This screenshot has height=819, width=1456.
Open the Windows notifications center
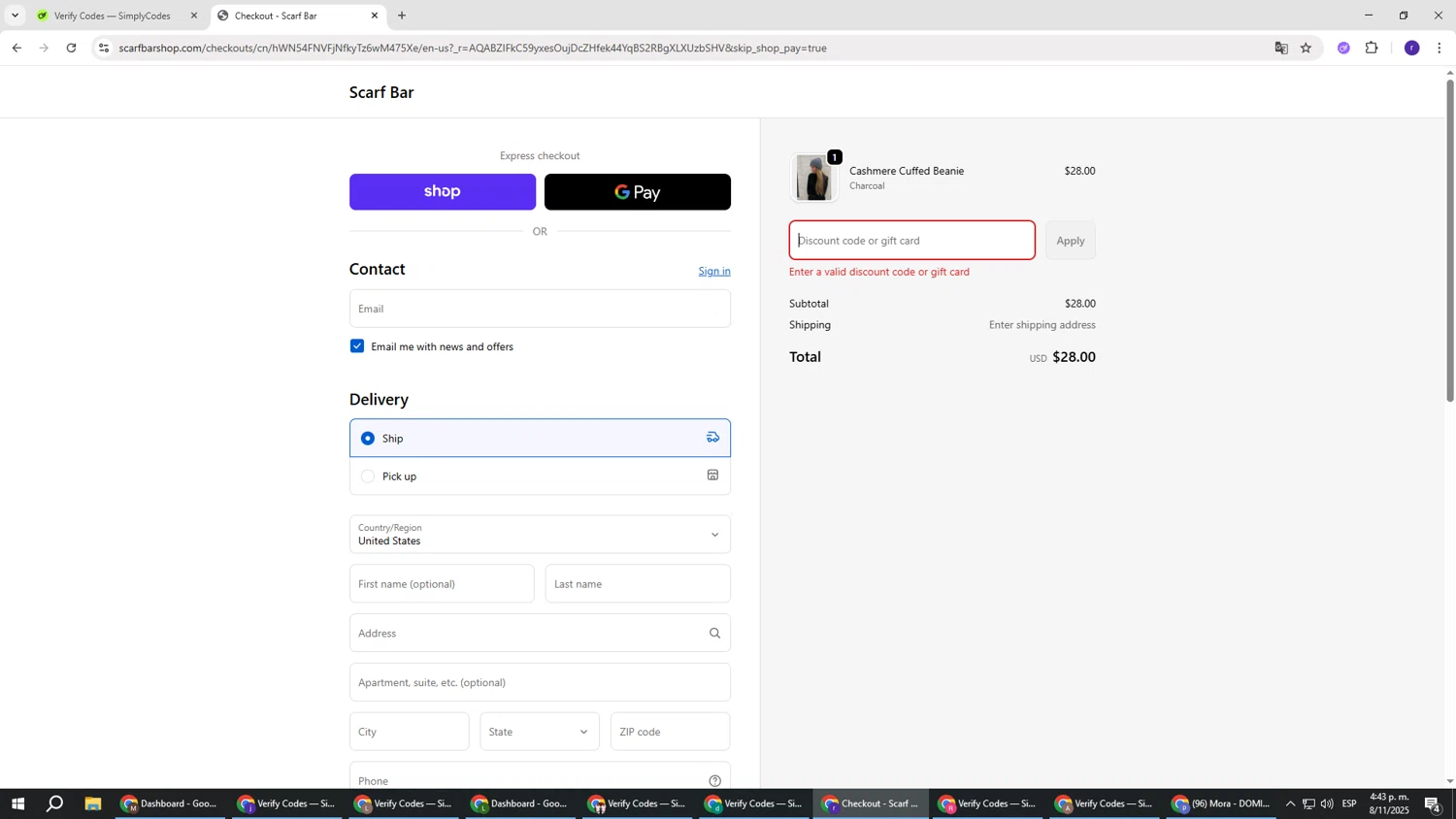1432,803
